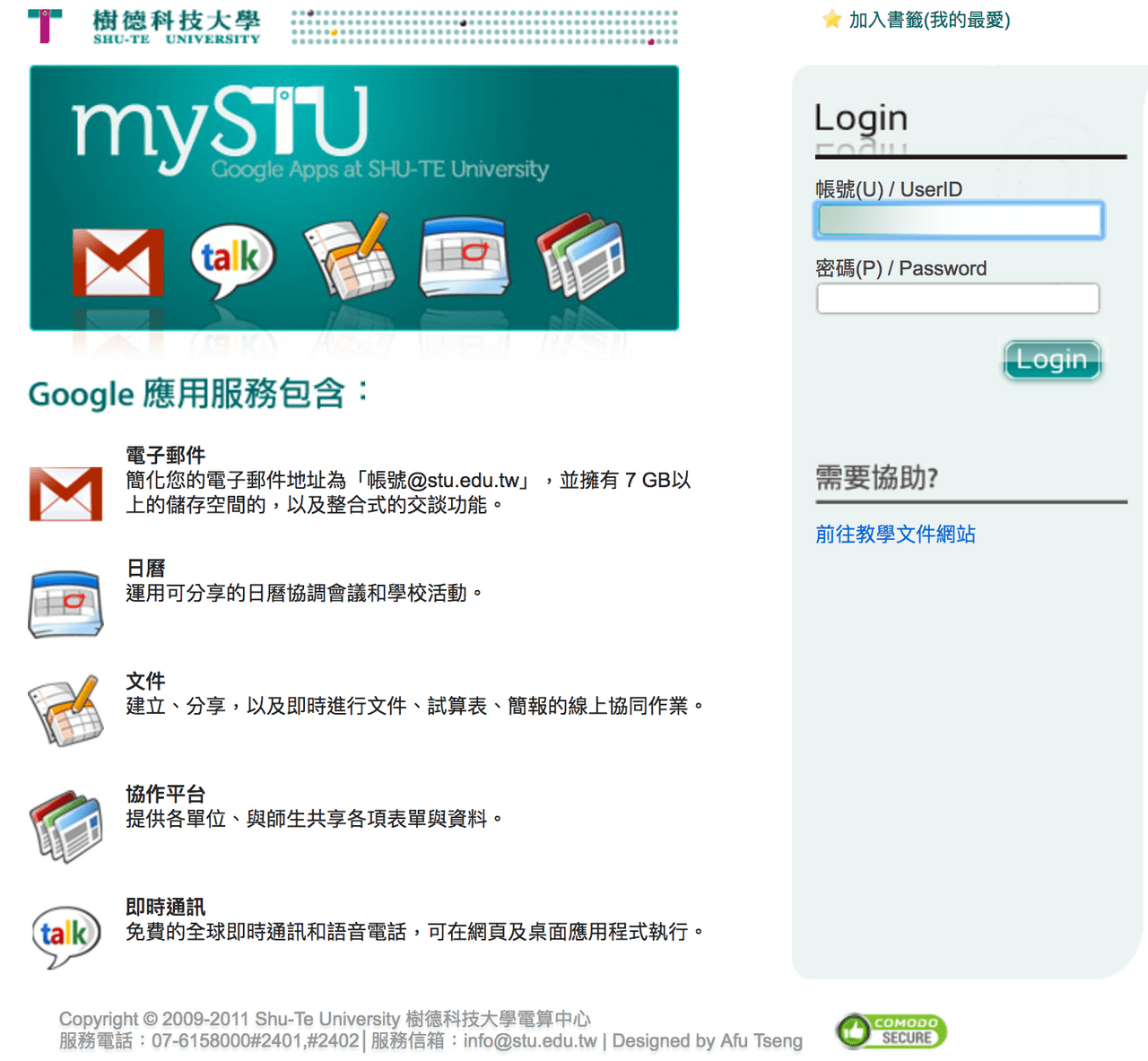Click the 免費的全球即時通訊 description text

415,932
